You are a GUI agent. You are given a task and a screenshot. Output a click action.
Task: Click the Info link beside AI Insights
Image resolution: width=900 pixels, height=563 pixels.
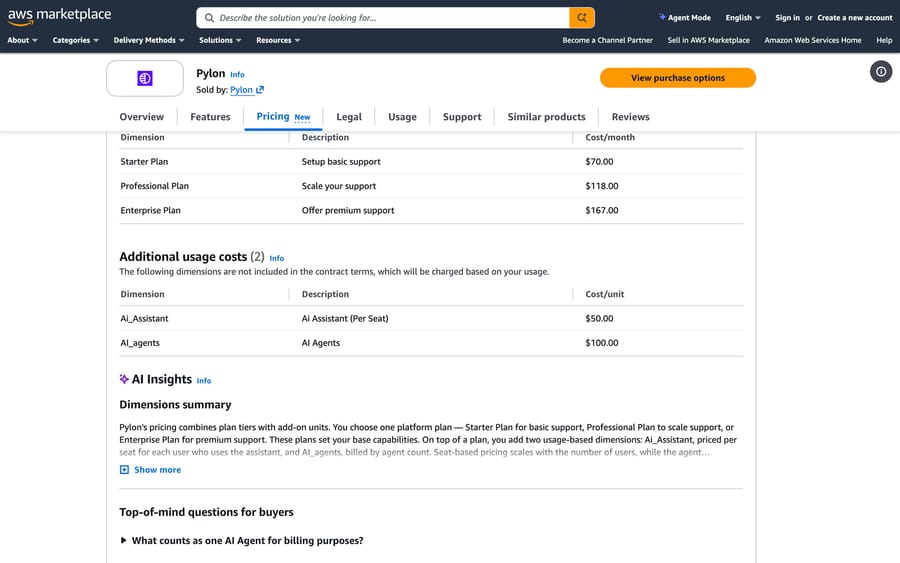(x=204, y=380)
